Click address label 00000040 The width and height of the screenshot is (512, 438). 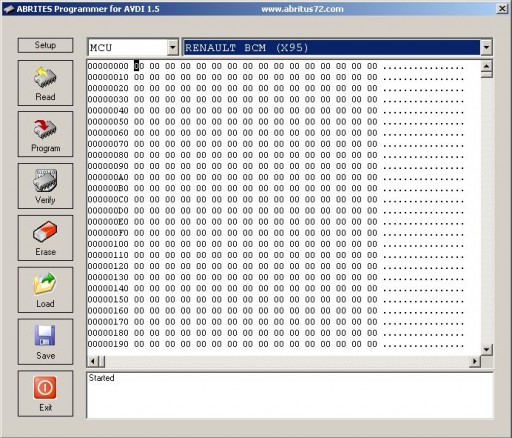(108, 111)
